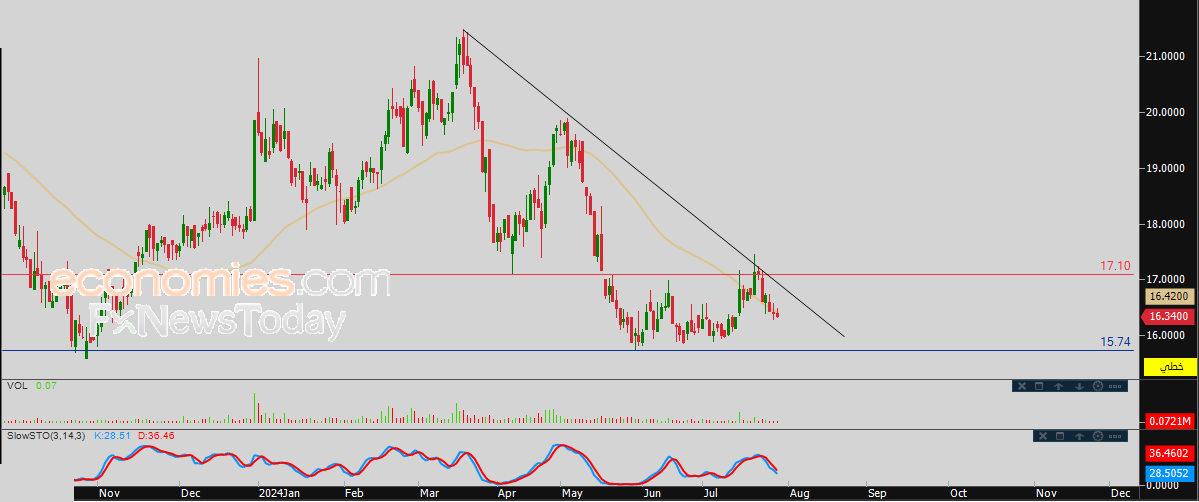Move the VOL panel down
1199x502 pixels.
(1079, 386)
